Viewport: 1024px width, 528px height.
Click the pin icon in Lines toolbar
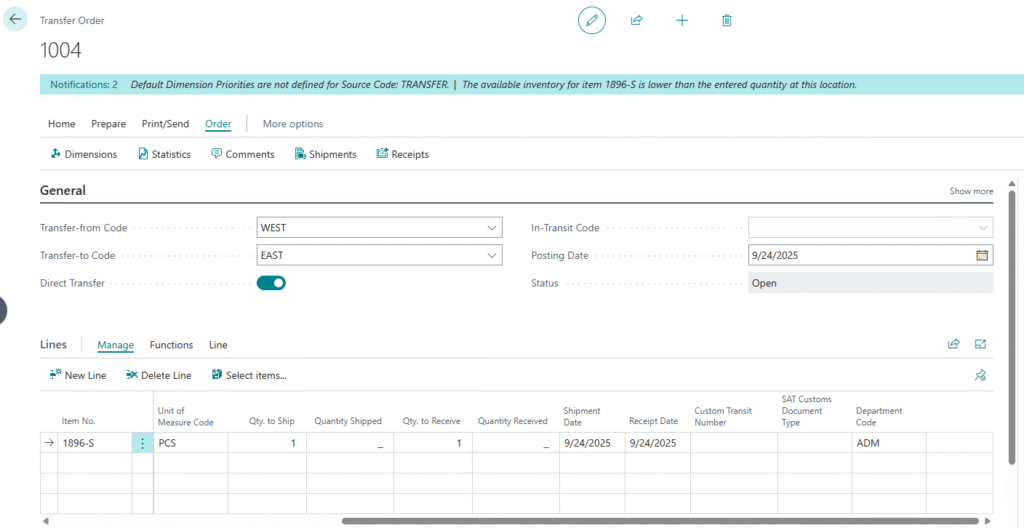(x=981, y=375)
